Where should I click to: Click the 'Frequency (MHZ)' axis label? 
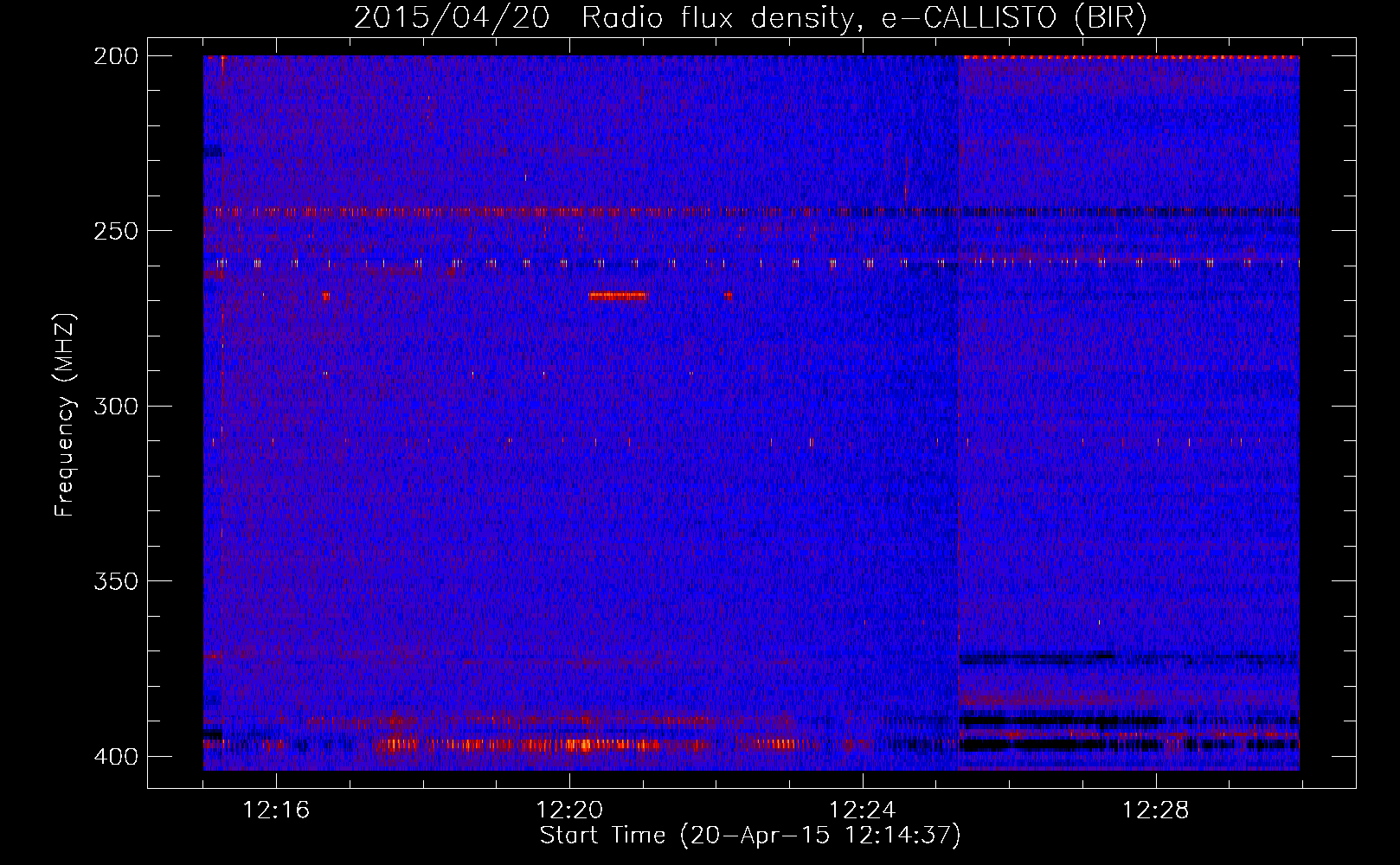point(65,413)
